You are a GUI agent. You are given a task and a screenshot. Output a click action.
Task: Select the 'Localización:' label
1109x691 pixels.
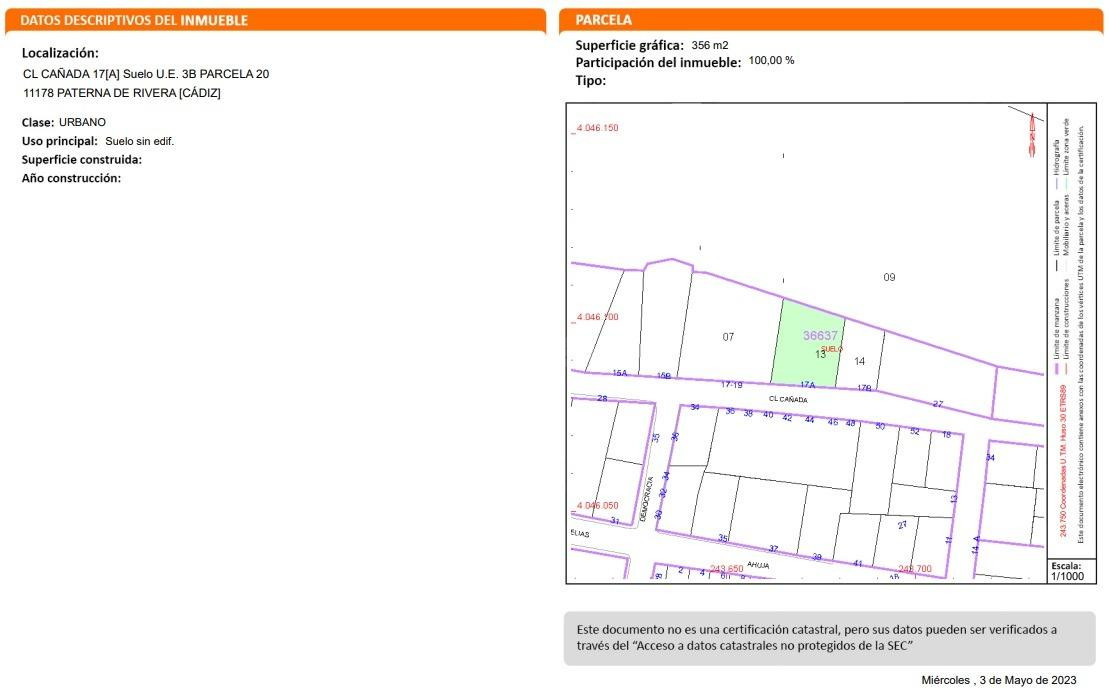(60, 53)
